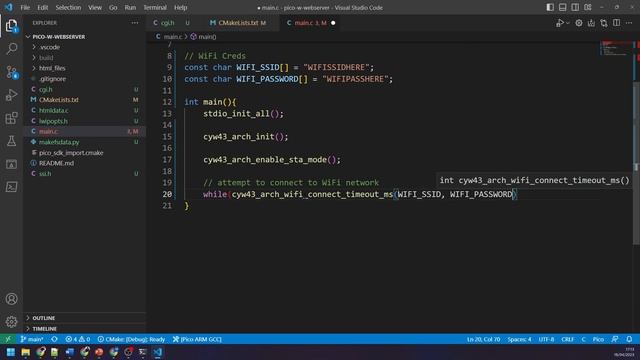Open notifications bell in status bar

tap(629, 339)
